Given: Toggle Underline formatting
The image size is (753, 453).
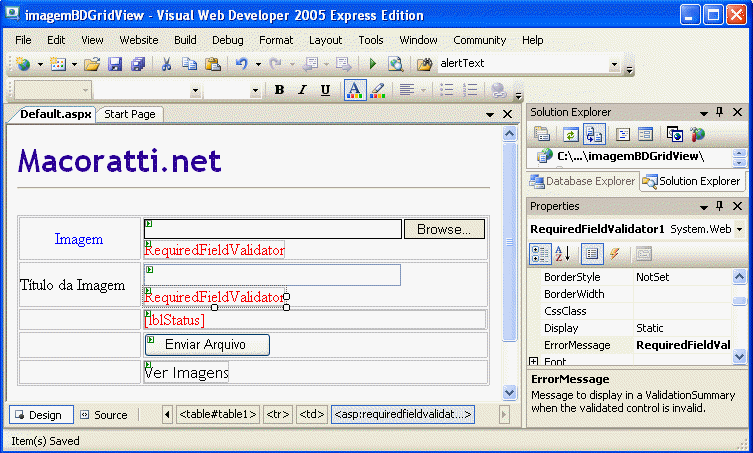Looking at the screenshot, I should click(x=325, y=90).
